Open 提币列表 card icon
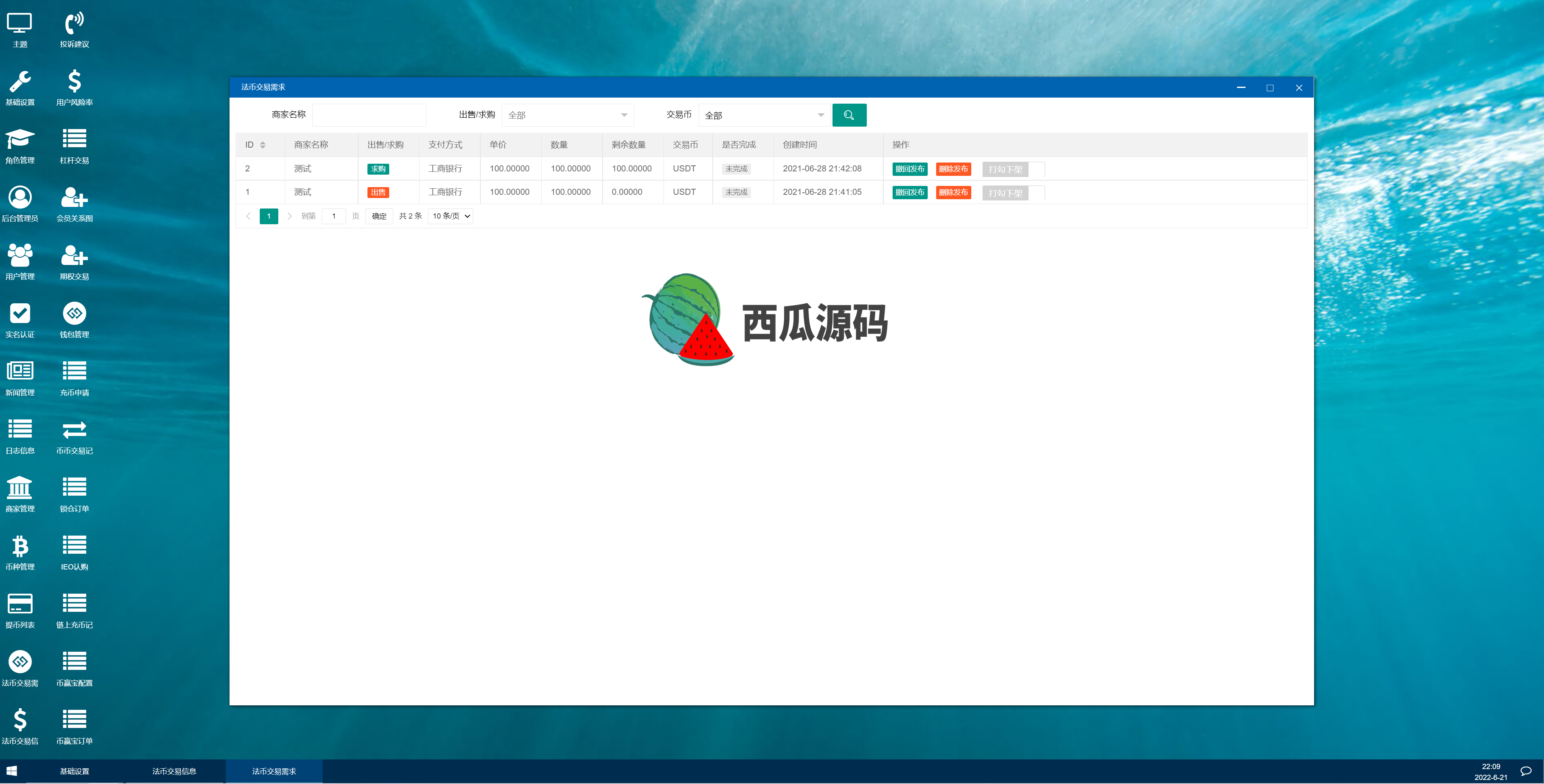This screenshot has height=784, width=1544. pyautogui.click(x=20, y=611)
